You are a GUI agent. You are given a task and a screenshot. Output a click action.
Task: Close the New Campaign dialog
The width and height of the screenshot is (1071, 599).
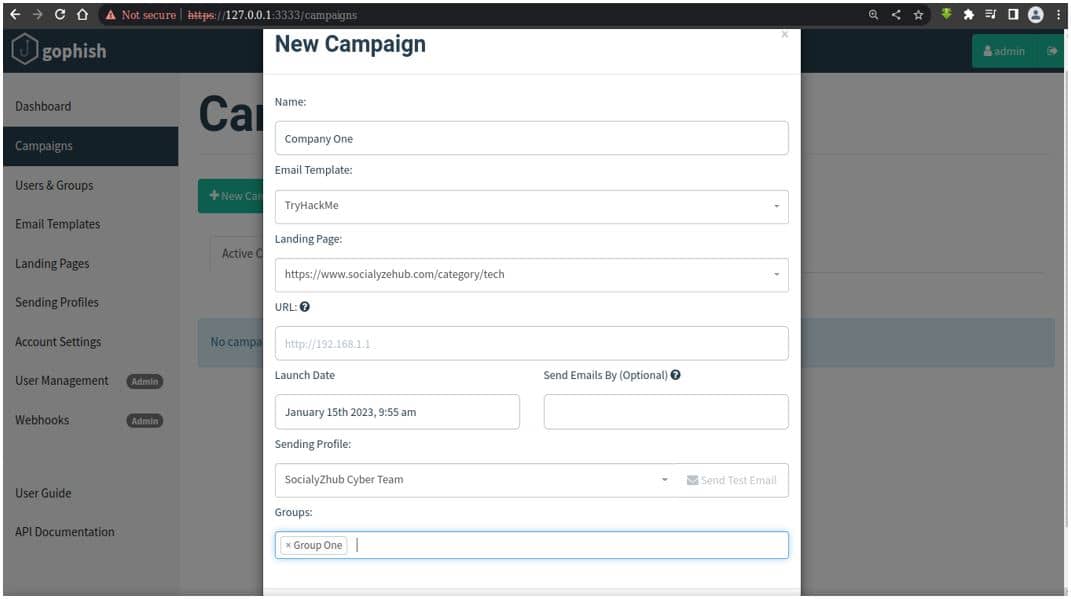click(785, 34)
